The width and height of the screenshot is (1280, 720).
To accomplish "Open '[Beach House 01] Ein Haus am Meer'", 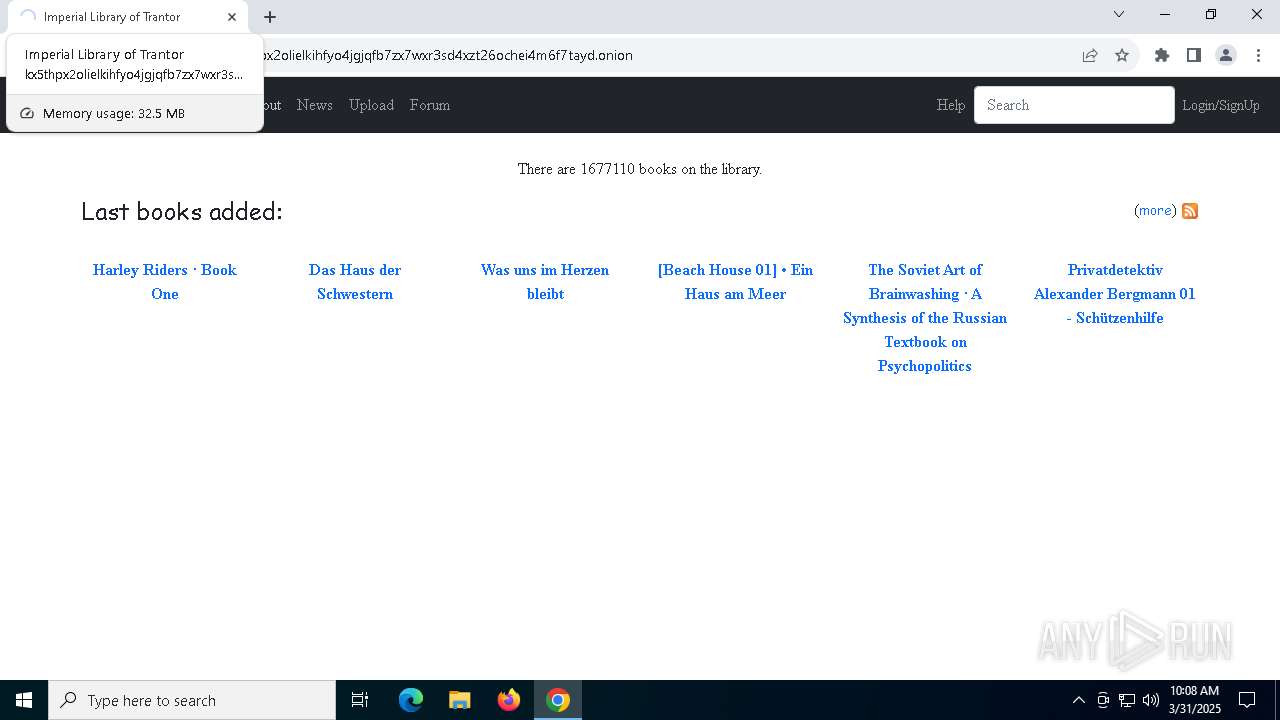I will click(735, 282).
